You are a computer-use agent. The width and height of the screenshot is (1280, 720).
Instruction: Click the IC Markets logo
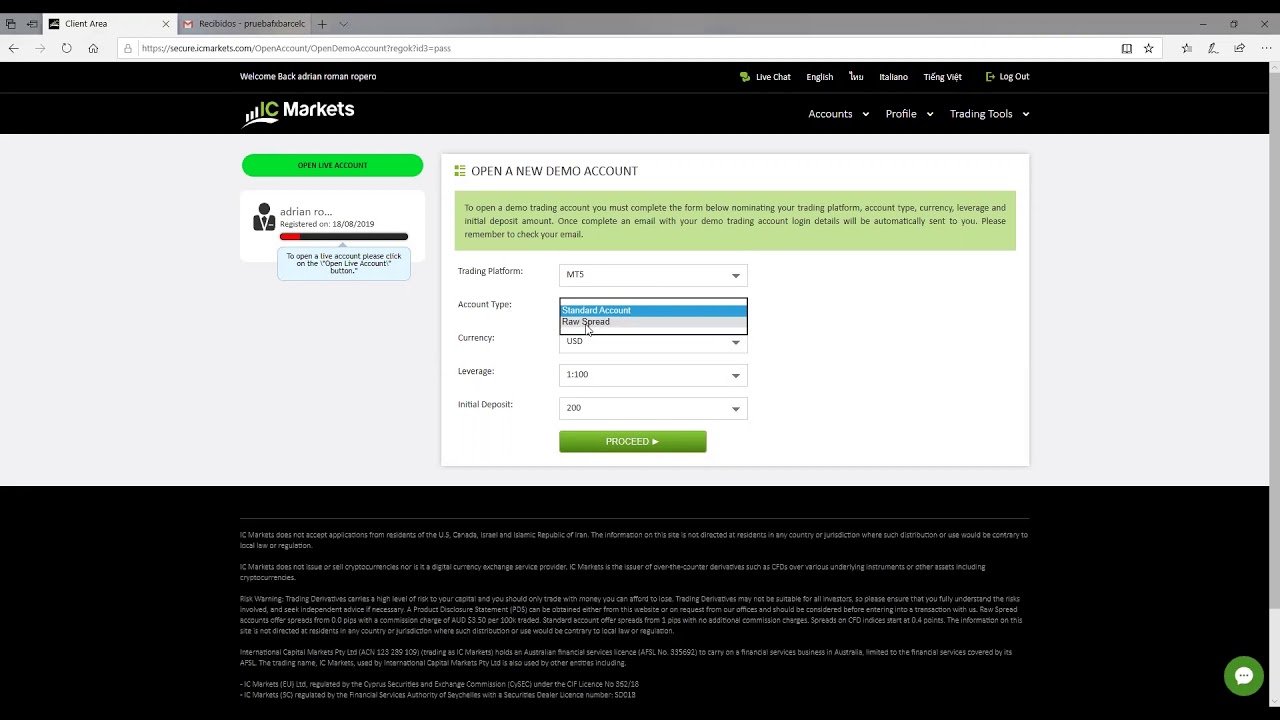point(298,113)
